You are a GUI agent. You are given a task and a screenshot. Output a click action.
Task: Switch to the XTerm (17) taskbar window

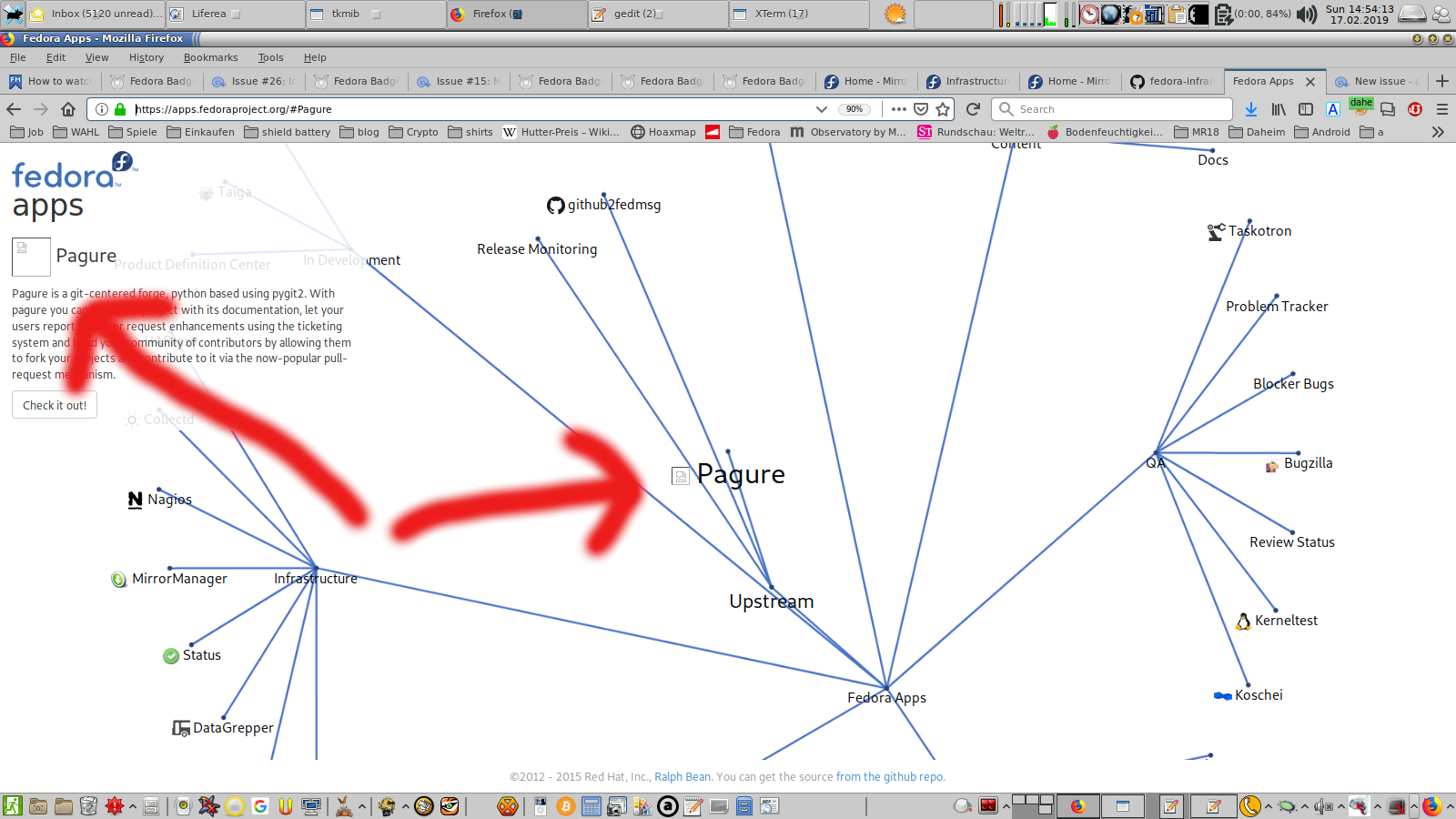point(798,14)
